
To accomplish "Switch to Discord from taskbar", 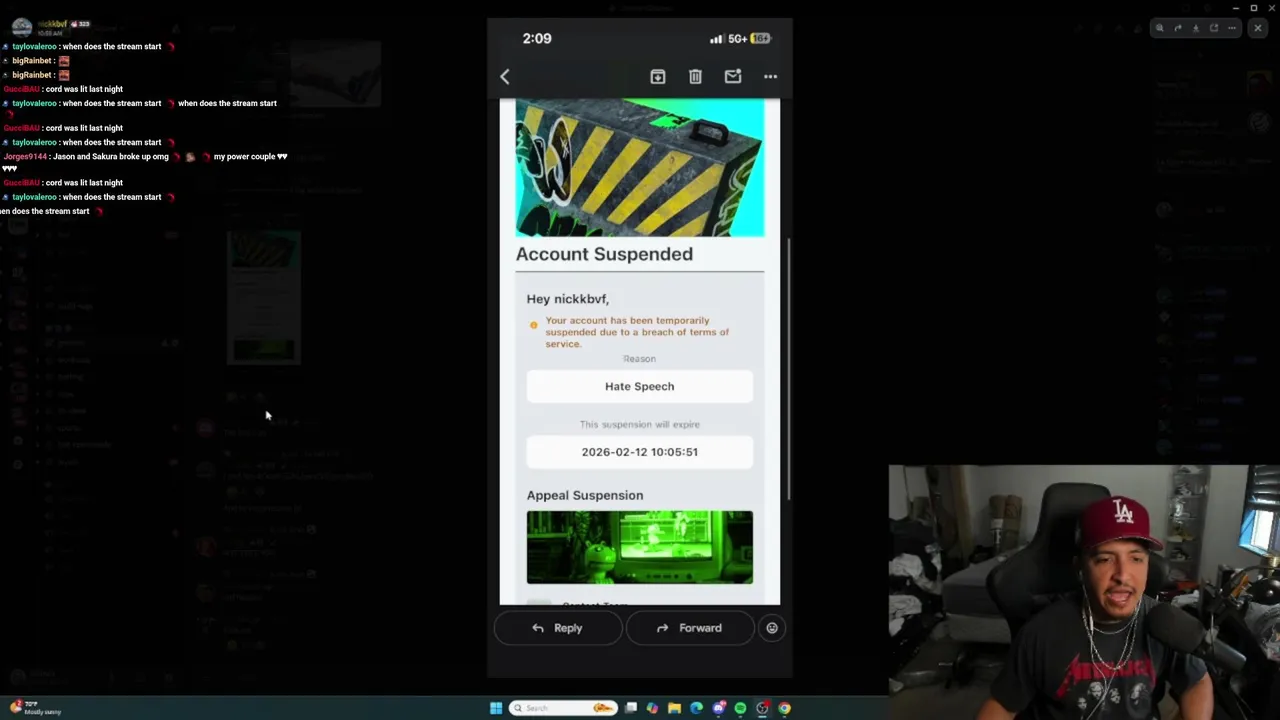I will 718,708.
